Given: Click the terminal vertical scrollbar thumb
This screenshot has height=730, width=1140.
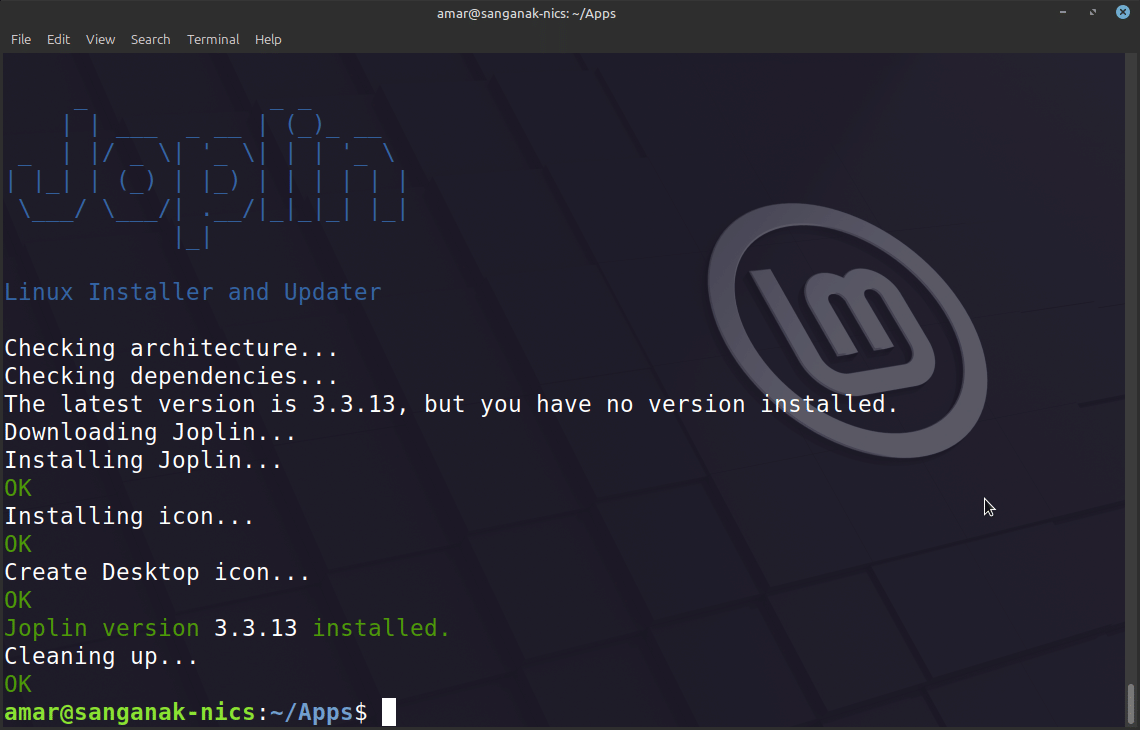Looking at the screenshot, I should [x=1131, y=705].
